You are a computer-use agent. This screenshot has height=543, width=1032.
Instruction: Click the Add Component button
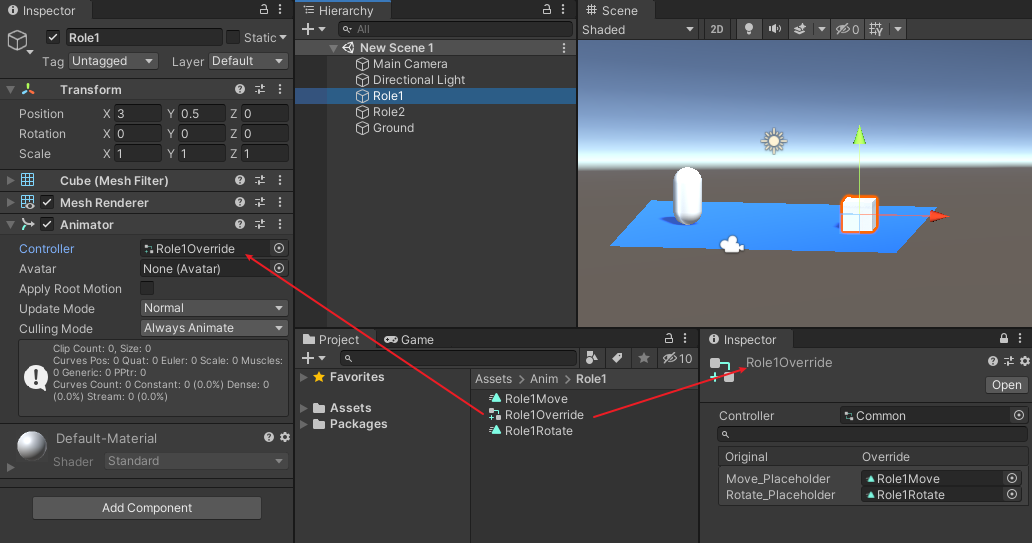147,507
